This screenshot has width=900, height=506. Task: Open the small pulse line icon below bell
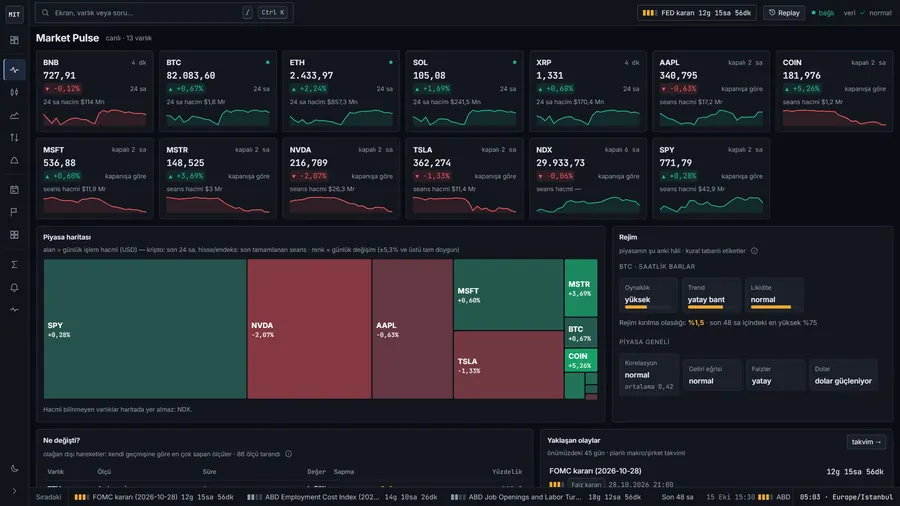pyautogui.click(x=14, y=310)
